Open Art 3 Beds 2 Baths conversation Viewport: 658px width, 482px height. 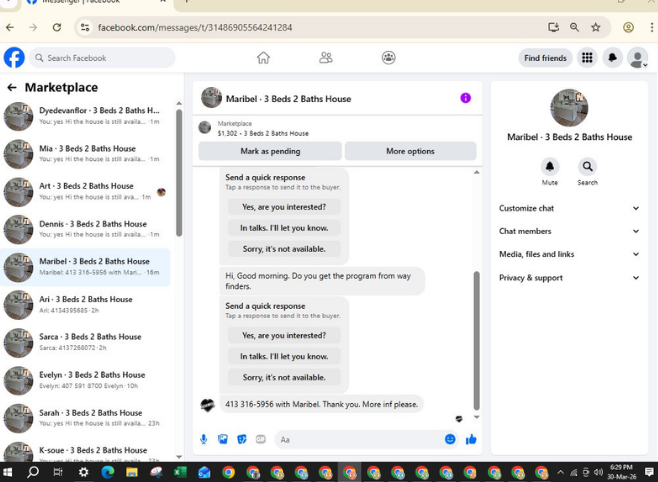click(85, 191)
